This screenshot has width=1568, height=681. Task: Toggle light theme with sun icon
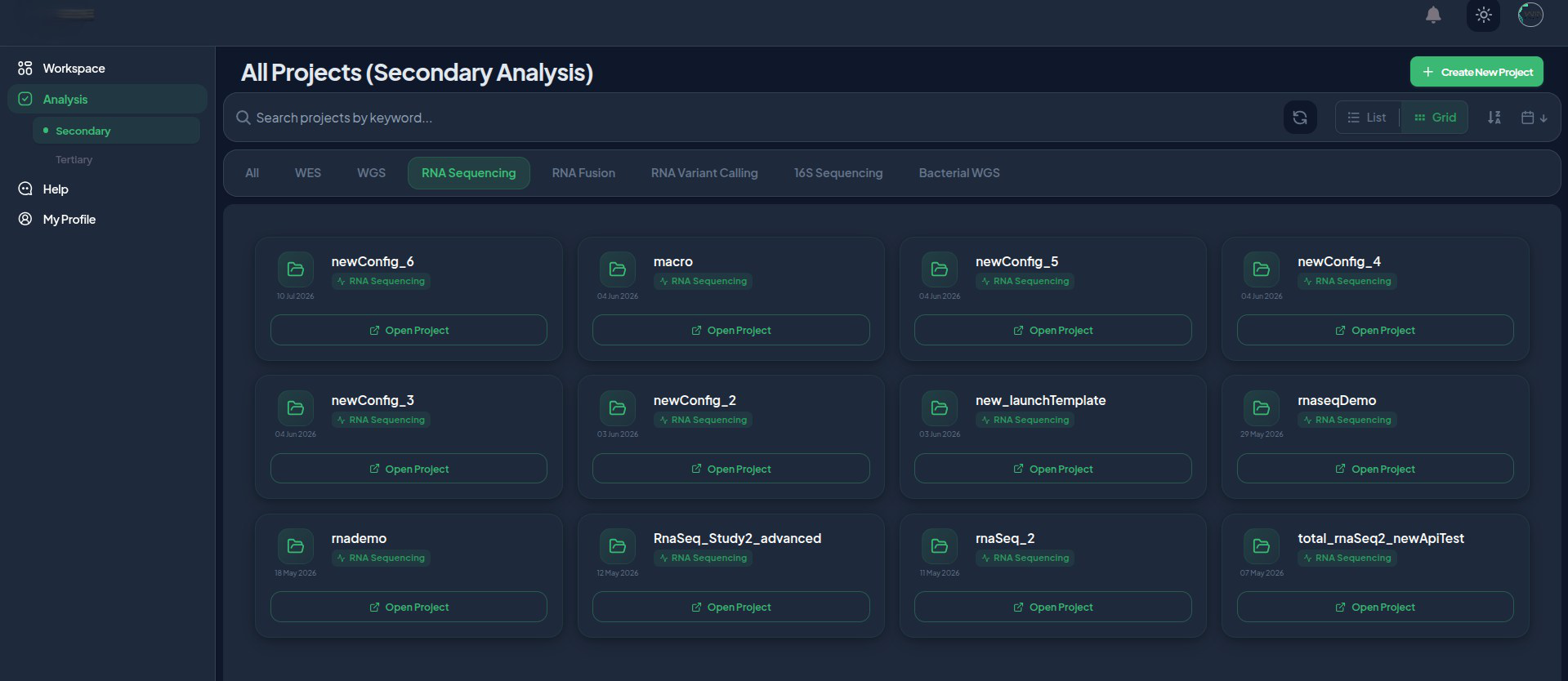(1483, 15)
